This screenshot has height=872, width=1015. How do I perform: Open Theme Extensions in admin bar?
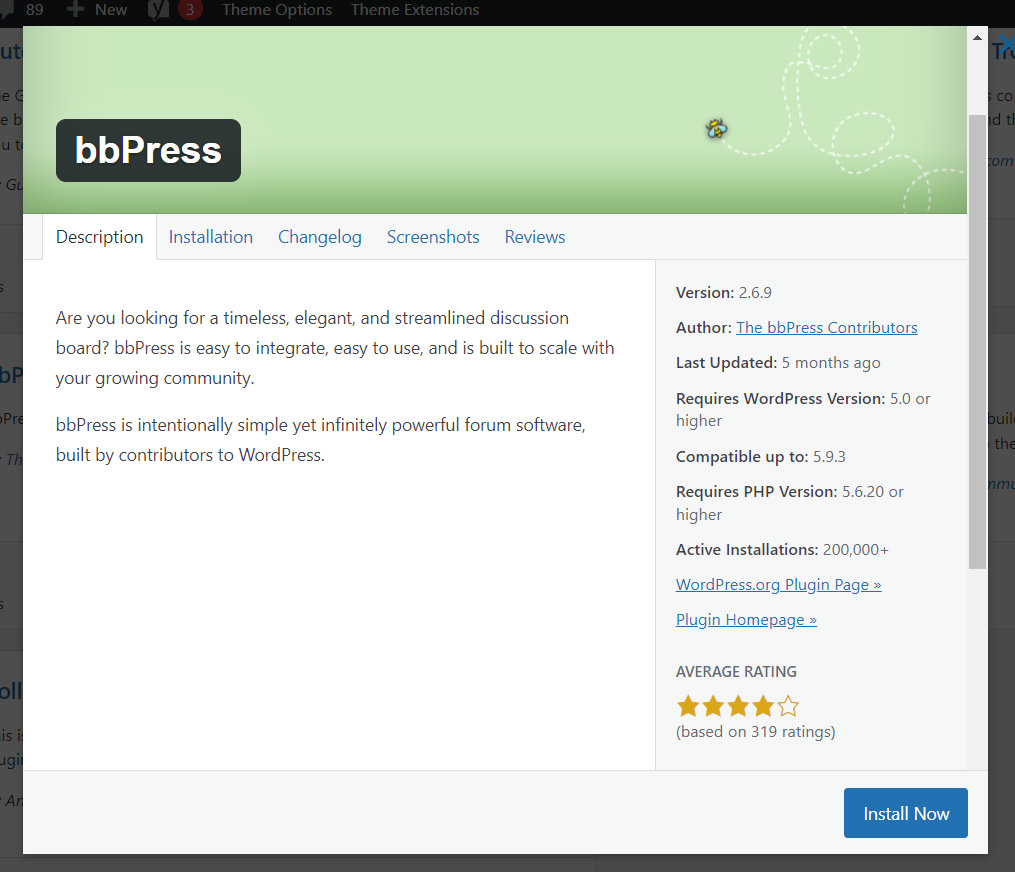(415, 10)
